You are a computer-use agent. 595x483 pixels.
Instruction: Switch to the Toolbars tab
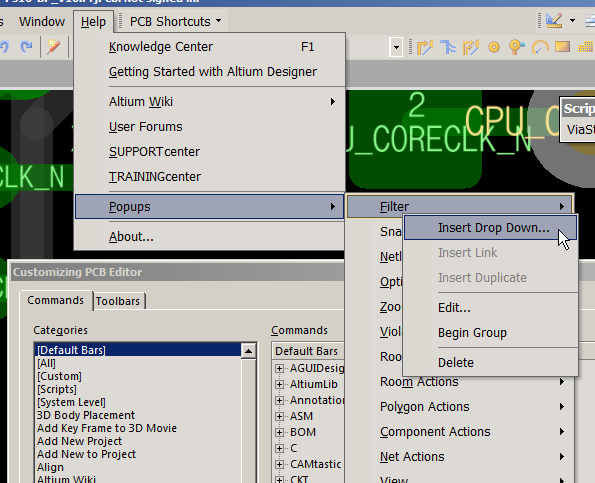(x=118, y=301)
